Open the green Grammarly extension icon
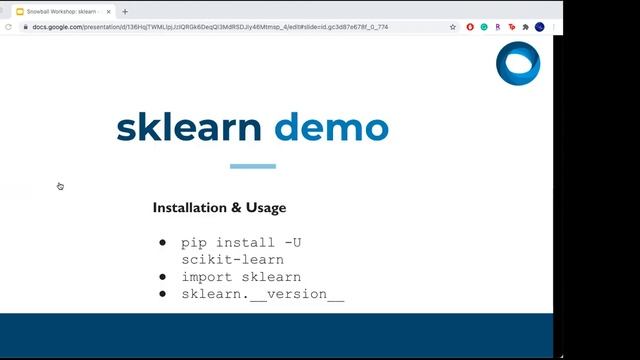640x360 pixels. pyautogui.click(x=484, y=27)
